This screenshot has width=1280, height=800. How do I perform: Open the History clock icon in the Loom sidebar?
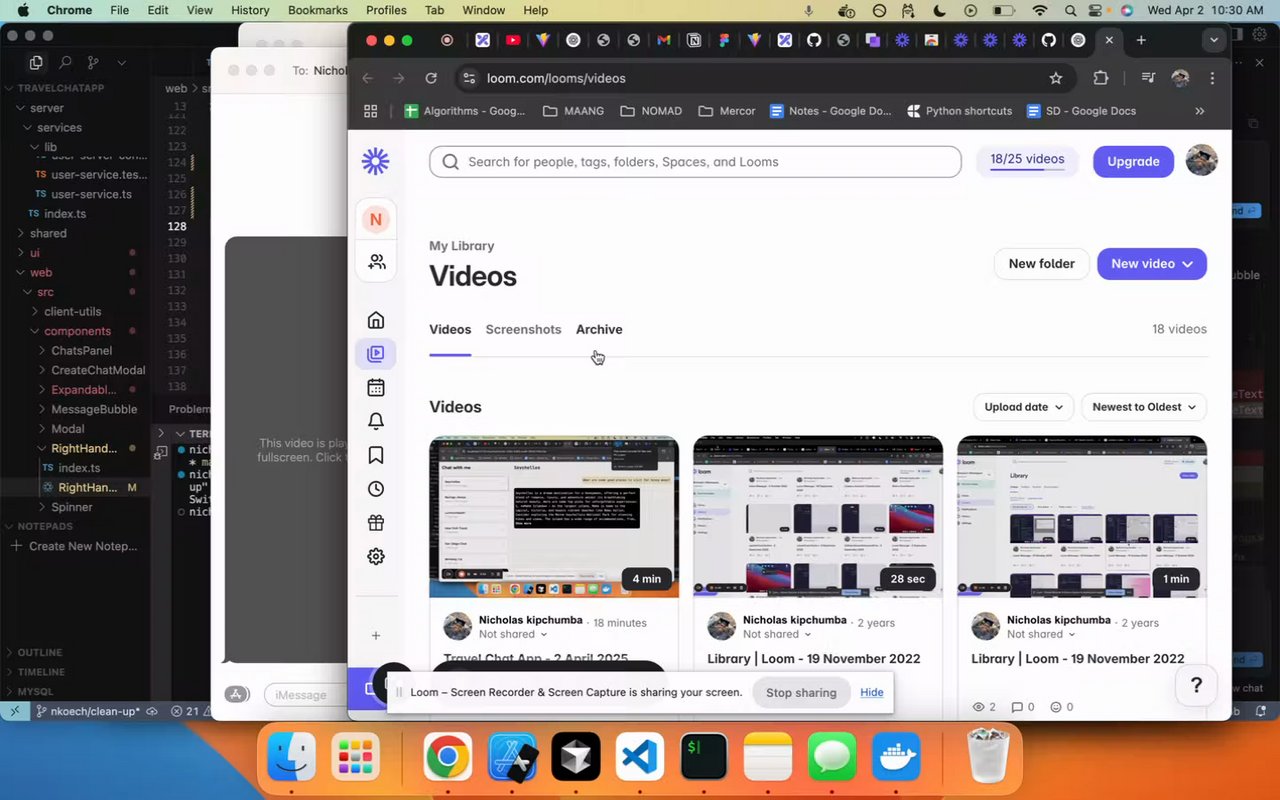click(376, 489)
